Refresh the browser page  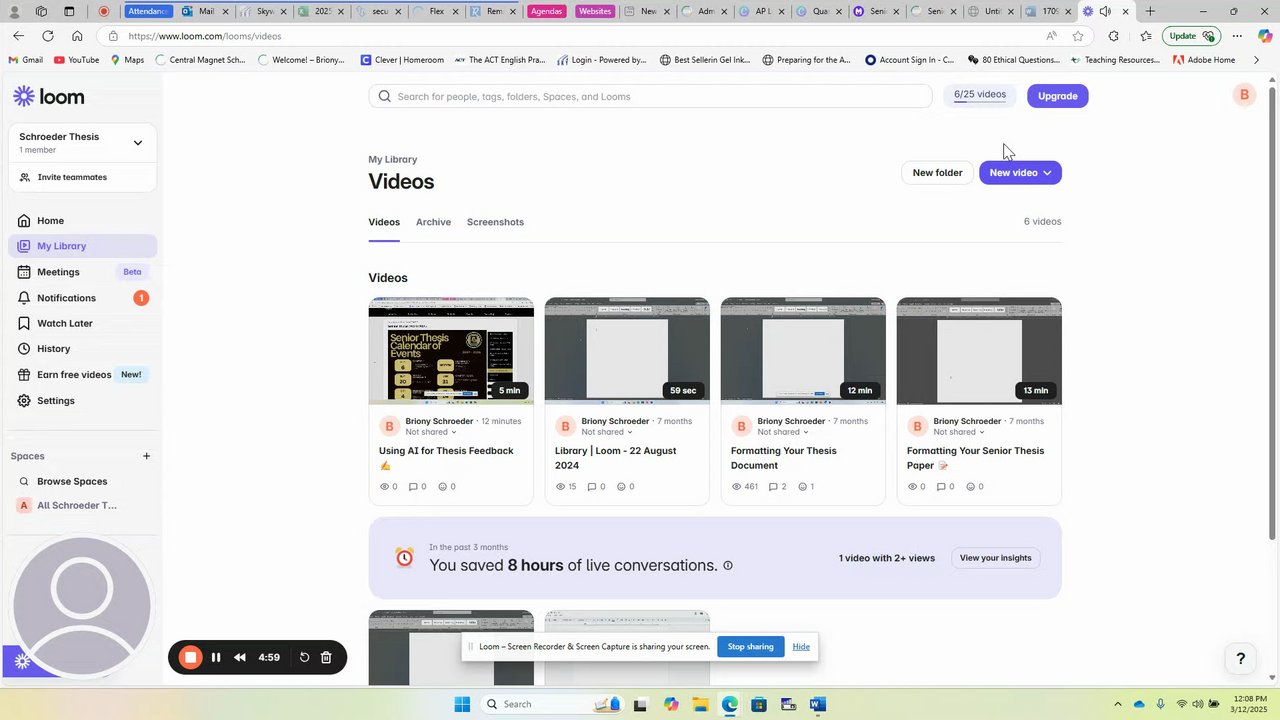[47, 36]
